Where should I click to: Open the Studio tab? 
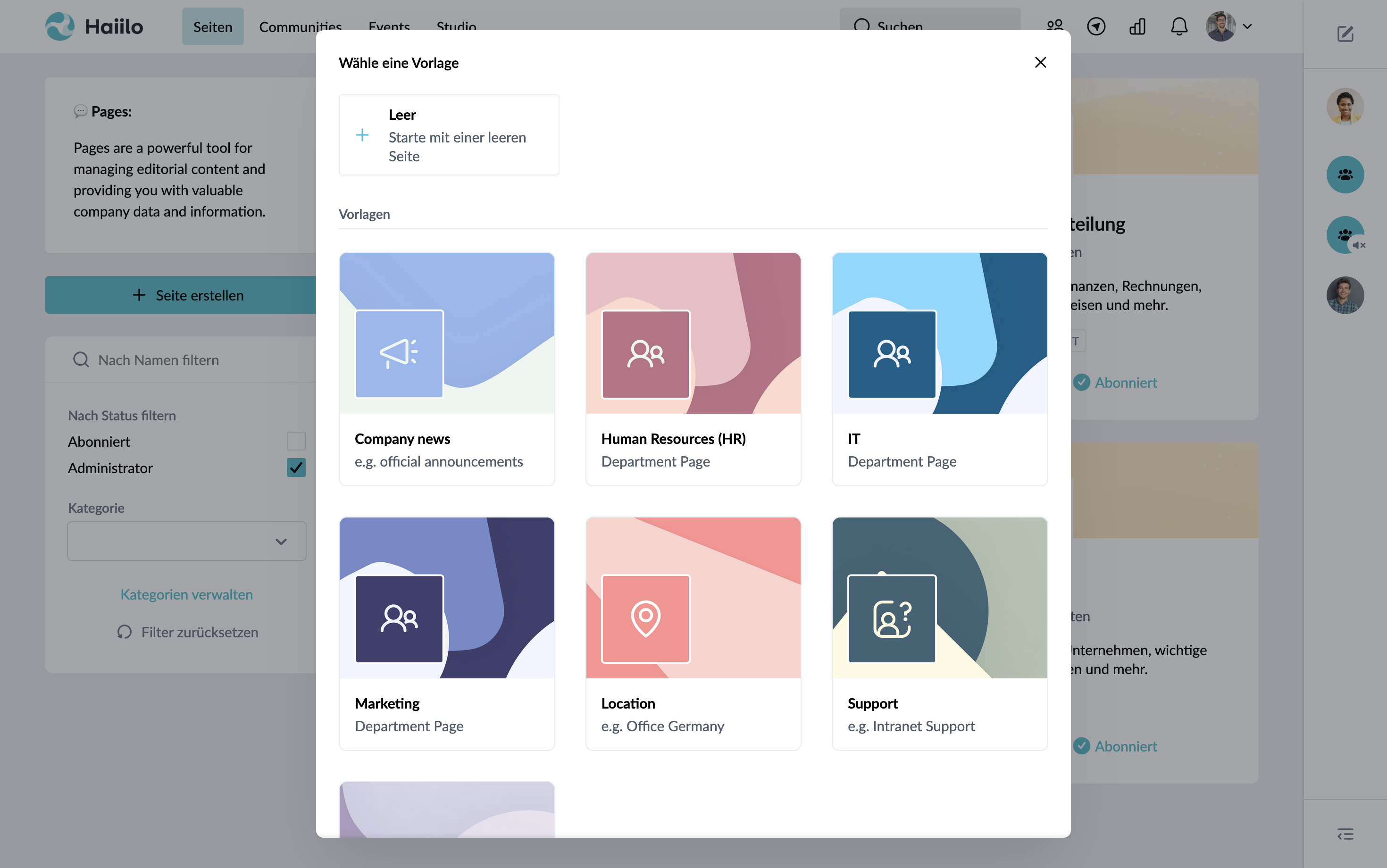click(456, 26)
